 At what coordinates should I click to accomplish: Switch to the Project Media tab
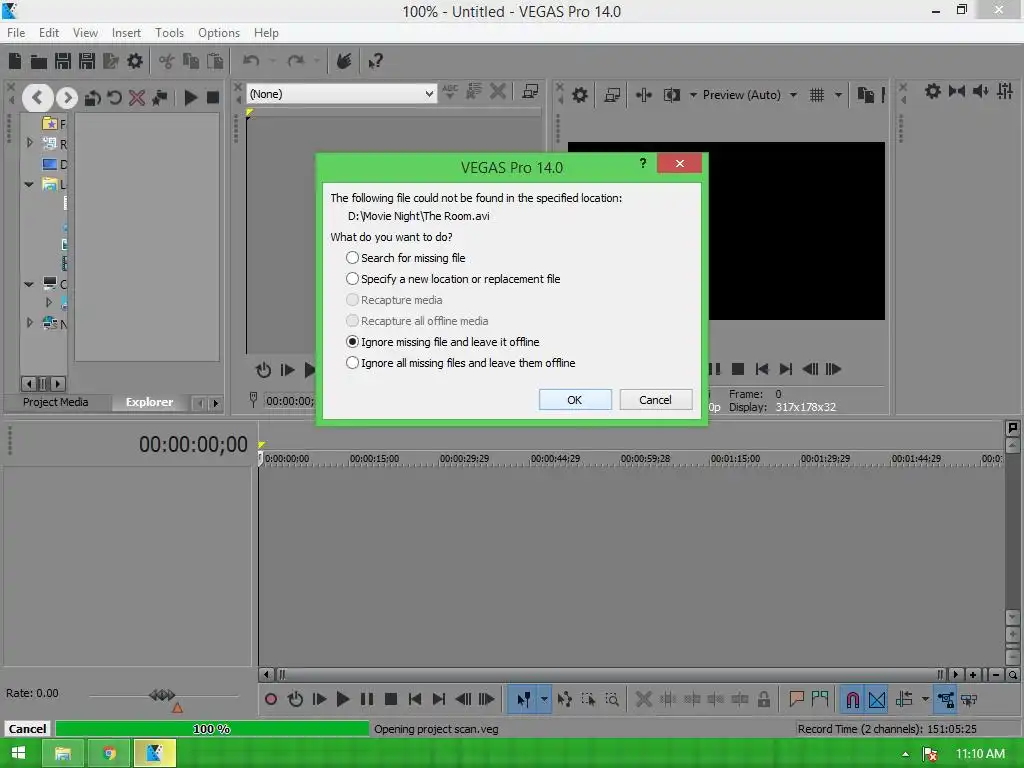pyautogui.click(x=56, y=402)
